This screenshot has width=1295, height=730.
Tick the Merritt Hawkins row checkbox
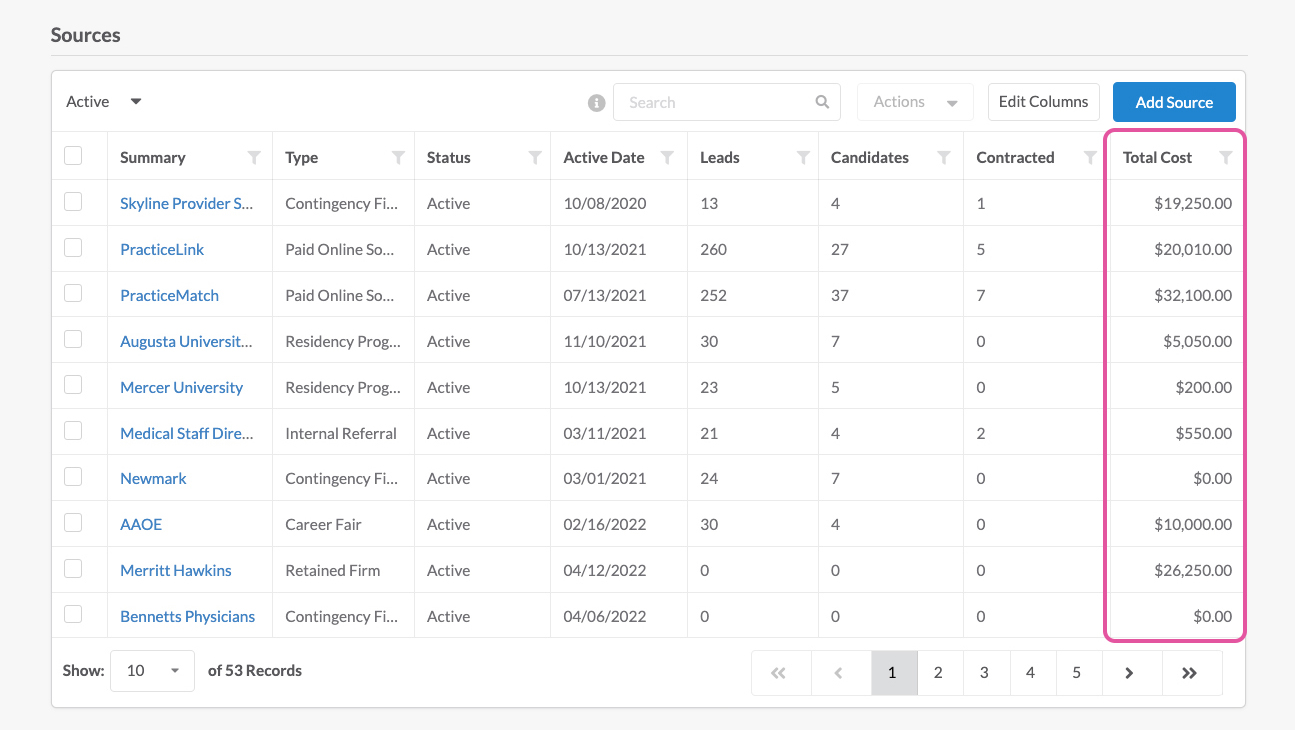(x=73, y=569)
